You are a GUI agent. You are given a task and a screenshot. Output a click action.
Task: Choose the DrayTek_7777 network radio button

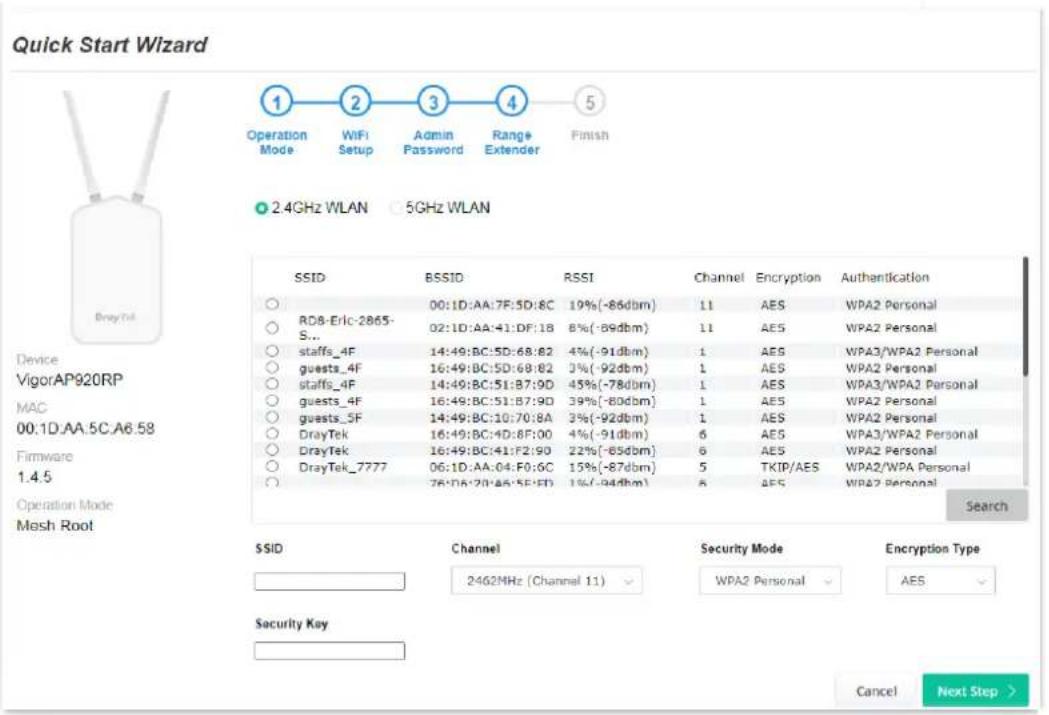(x=272, y=466)
